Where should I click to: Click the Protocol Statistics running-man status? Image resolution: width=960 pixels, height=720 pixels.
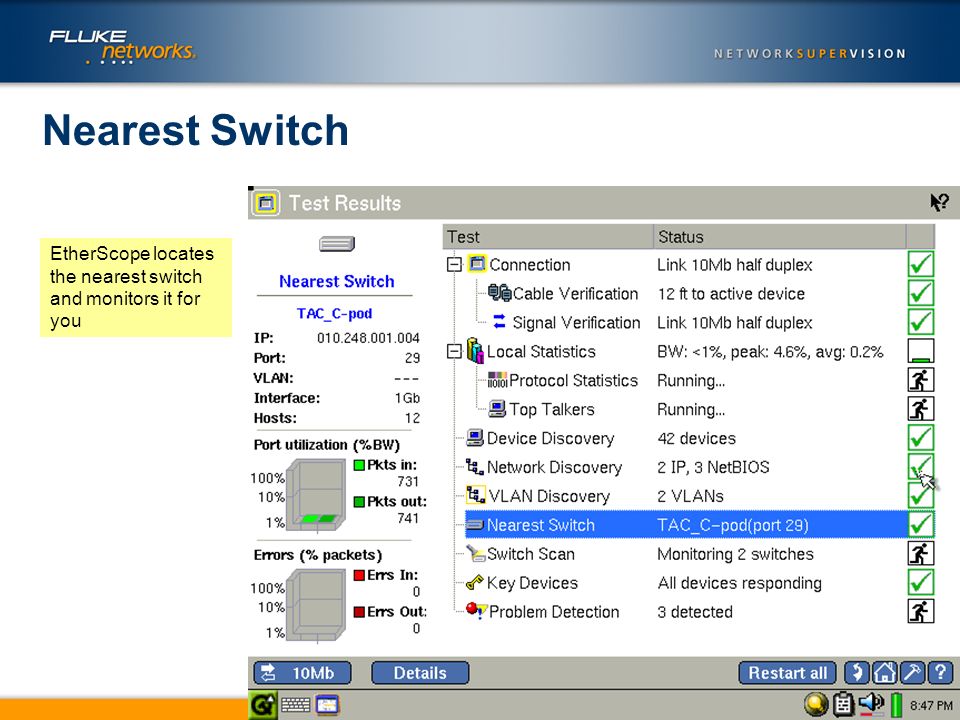click(920, 380)
